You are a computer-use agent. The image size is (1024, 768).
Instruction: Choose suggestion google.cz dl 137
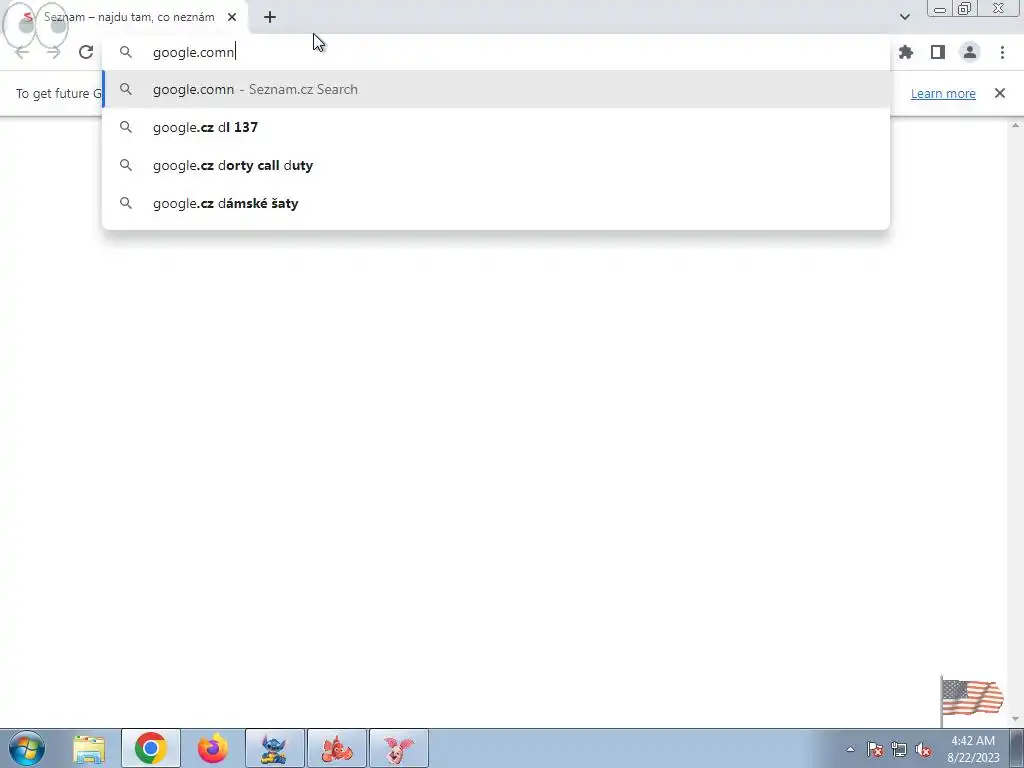click(x=496, y=127)
